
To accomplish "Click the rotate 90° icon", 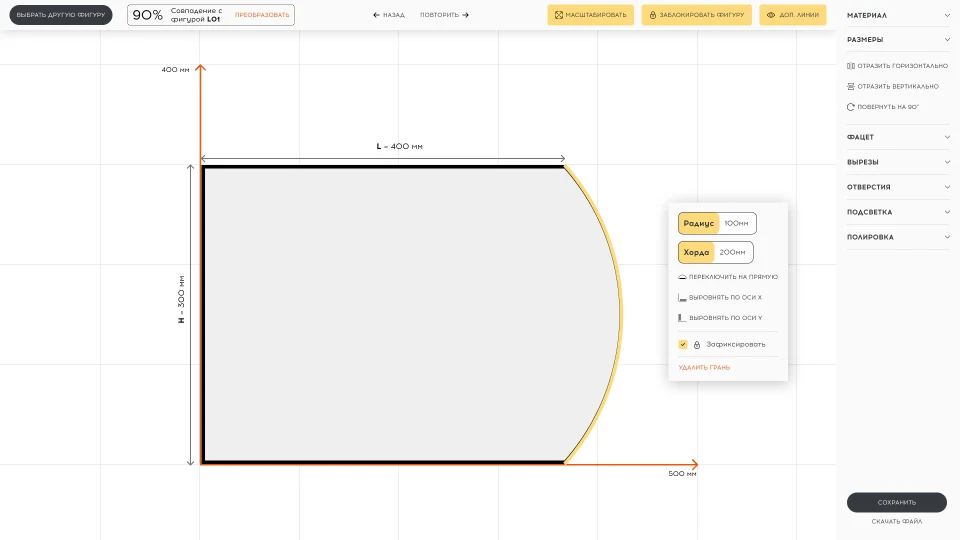I will [850, 107].
